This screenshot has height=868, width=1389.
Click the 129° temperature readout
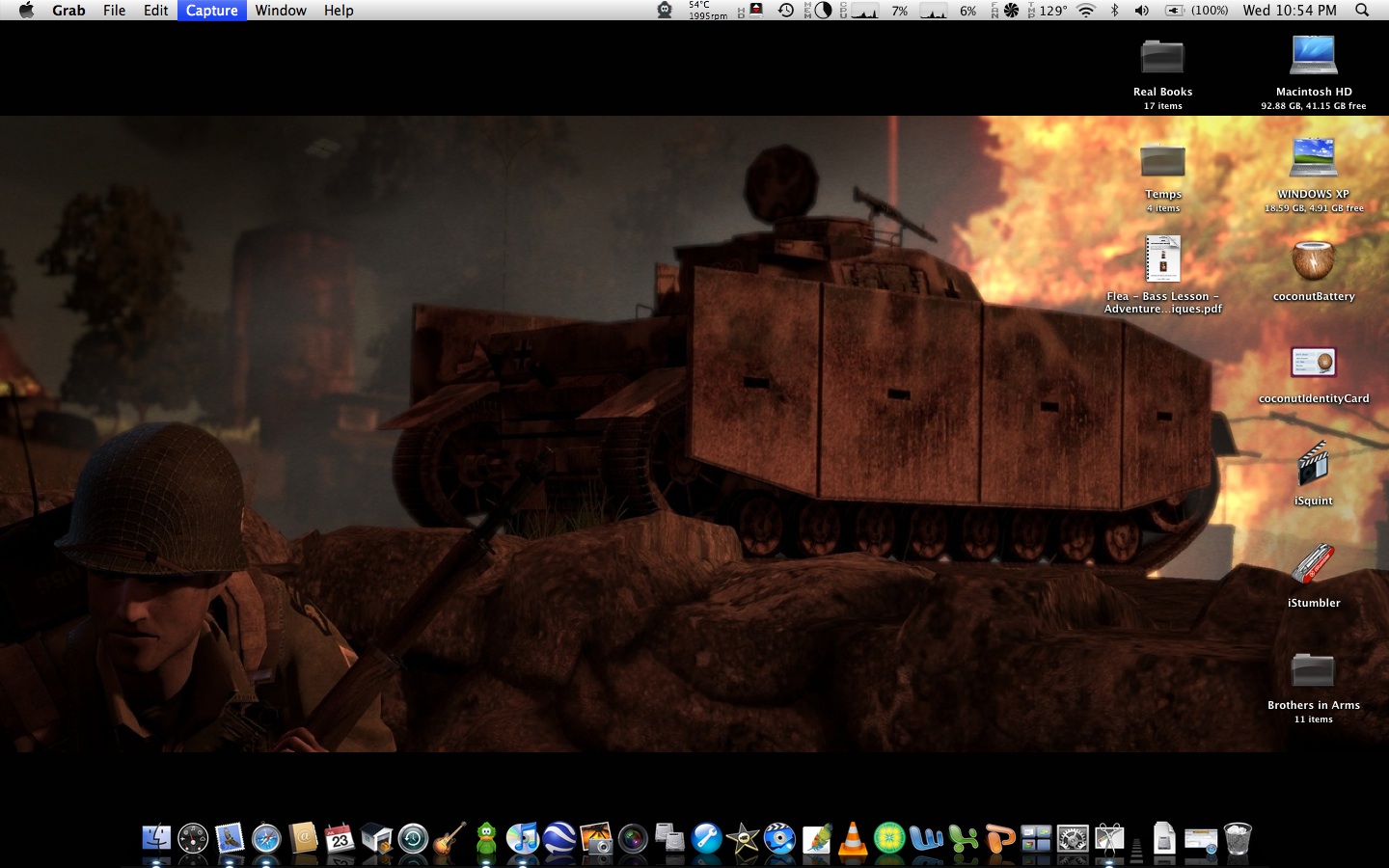(1052, 10)
